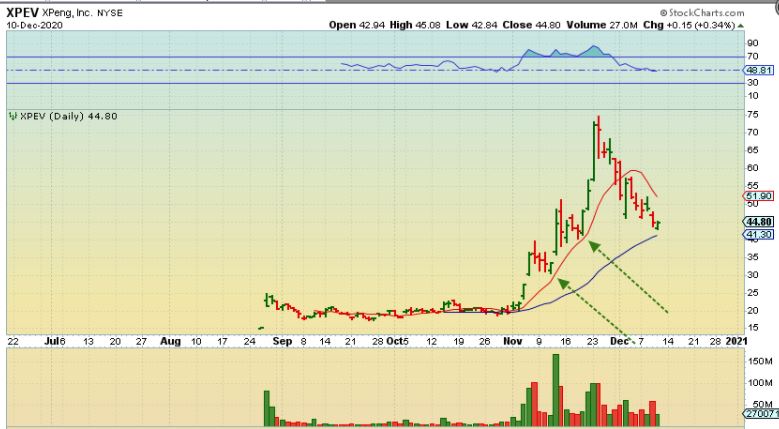Viewport: 779px width, 429px height.
Task: Click the Jul date axis label
Action: coord(52,341)
